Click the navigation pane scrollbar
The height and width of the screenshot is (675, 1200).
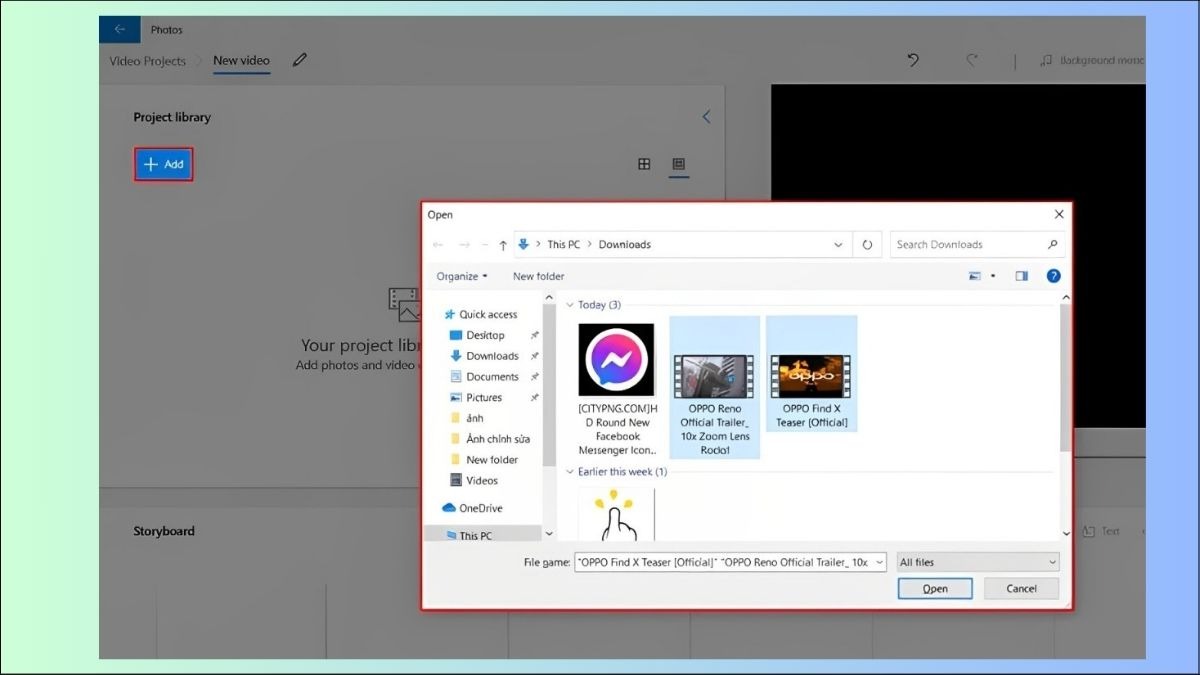coord(549,384)
